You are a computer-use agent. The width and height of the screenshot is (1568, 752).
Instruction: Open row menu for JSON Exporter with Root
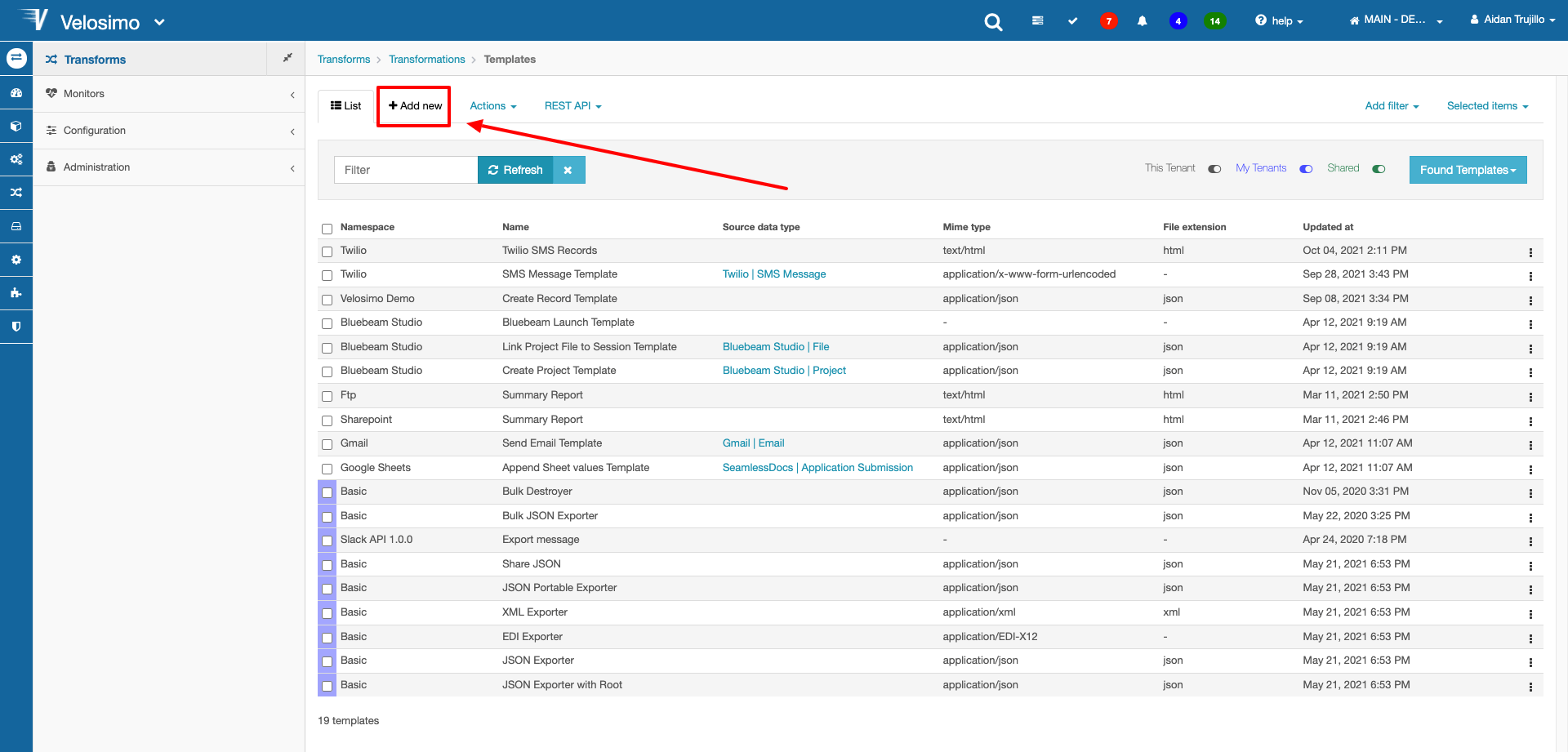coord(1530,687)
